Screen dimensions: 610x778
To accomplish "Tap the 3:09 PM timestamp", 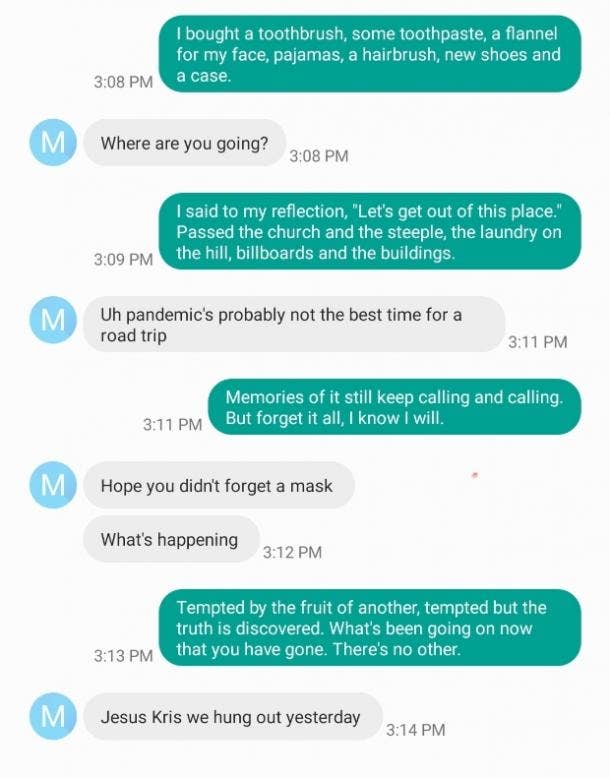I will pyautogui.click(x=124, y=259).
